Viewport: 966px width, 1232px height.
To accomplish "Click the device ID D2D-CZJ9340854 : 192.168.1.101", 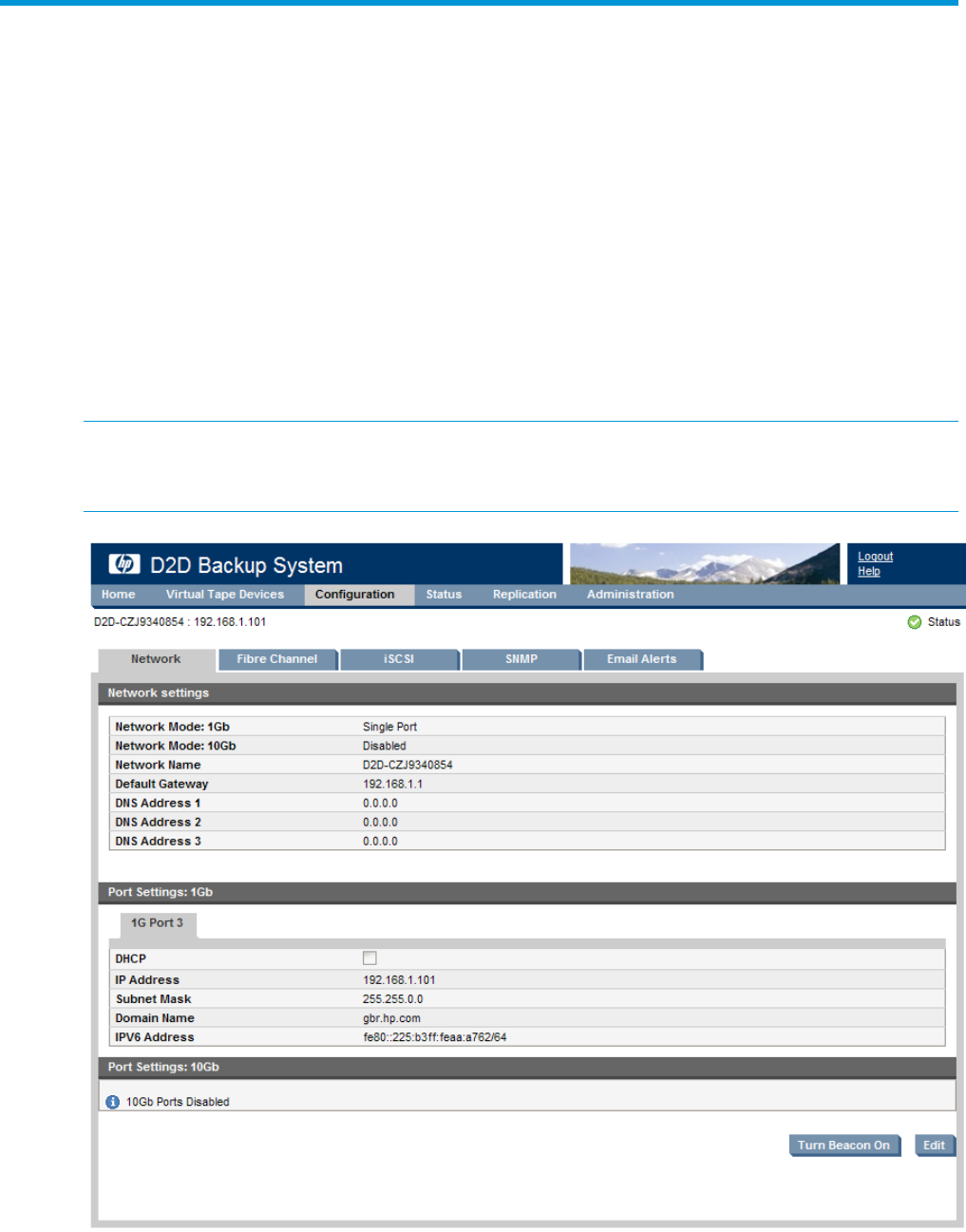I will 180,622.
